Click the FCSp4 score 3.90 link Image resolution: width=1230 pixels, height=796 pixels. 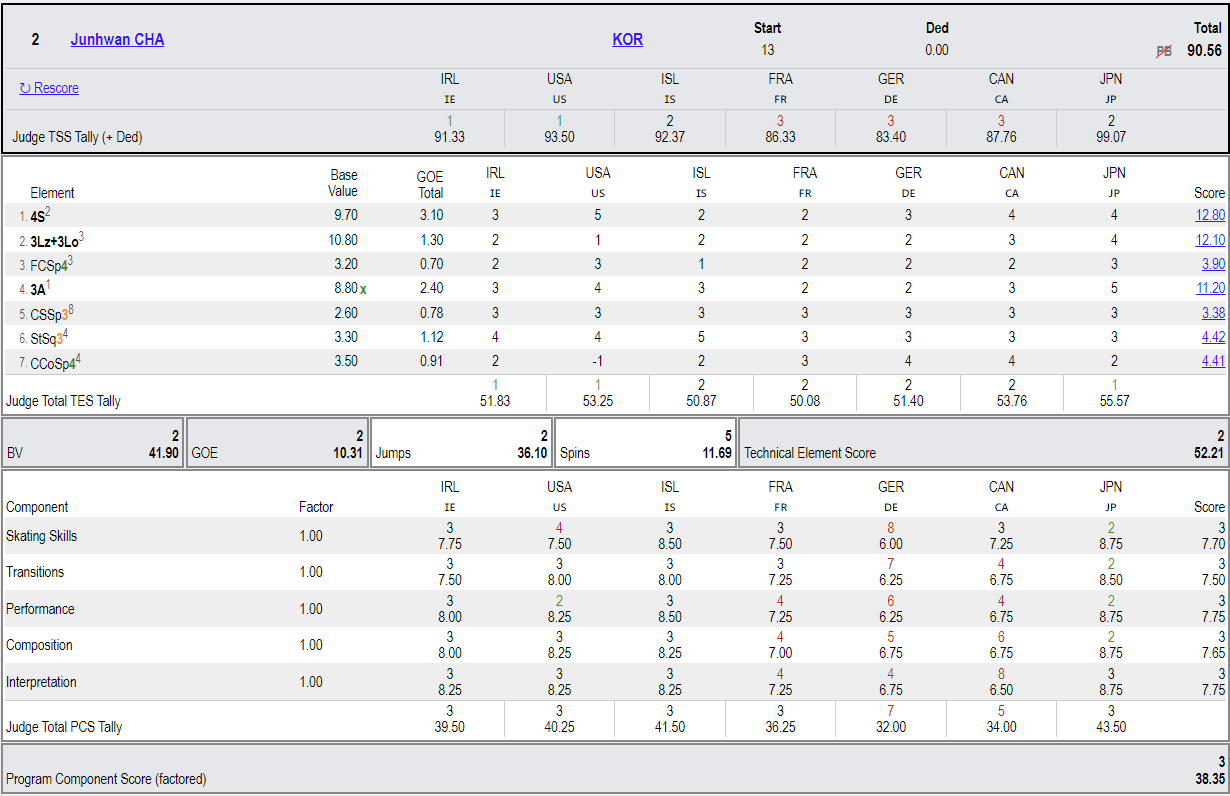click(1213, 264)
